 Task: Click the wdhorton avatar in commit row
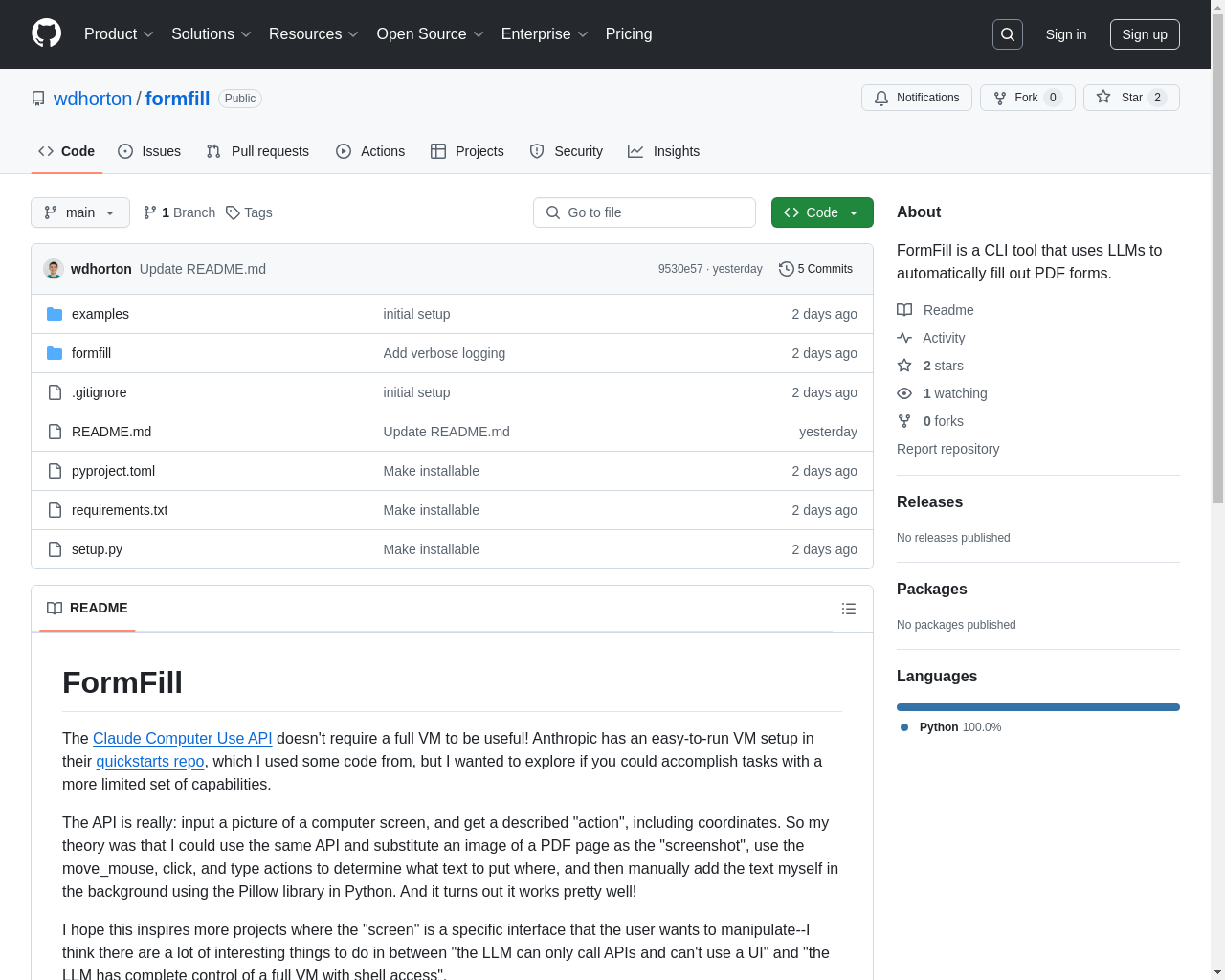click(54, 269)
